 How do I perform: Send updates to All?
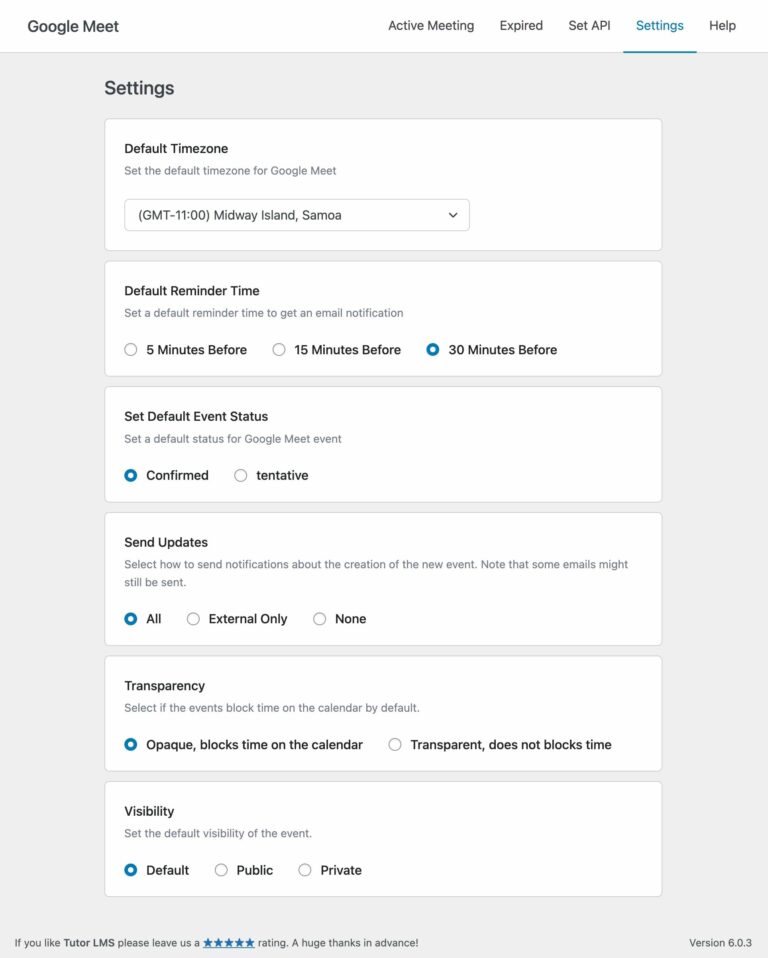[130, 618]
